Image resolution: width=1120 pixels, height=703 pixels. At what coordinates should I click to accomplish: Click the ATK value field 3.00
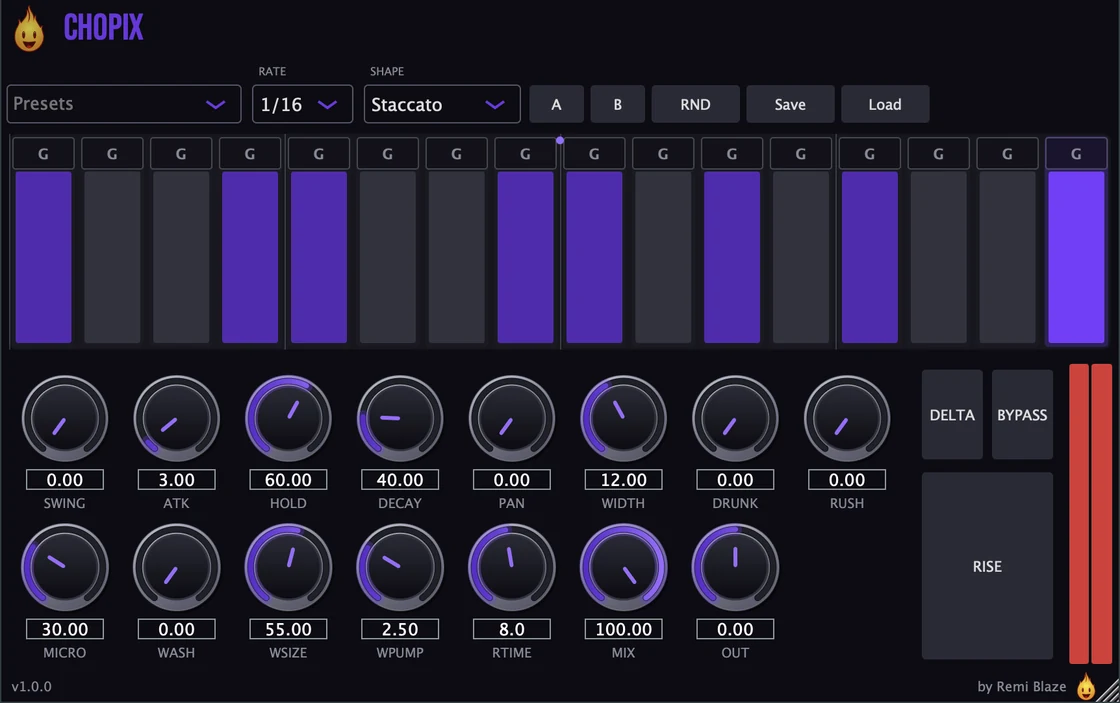(x=176, y=479)
